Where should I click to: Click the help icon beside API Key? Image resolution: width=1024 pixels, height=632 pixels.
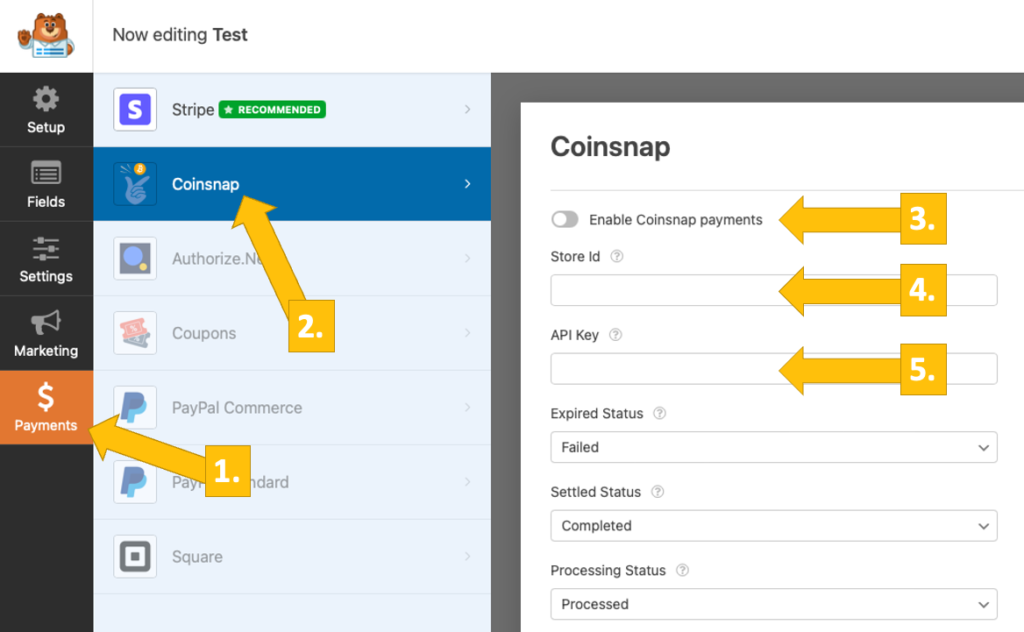[616, 335]
